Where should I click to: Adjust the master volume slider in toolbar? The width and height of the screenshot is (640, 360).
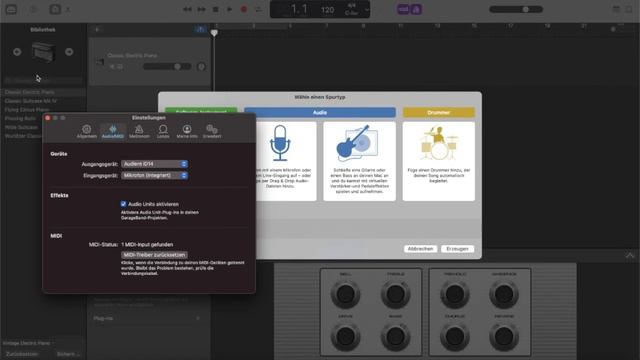(x=516, y=9)
